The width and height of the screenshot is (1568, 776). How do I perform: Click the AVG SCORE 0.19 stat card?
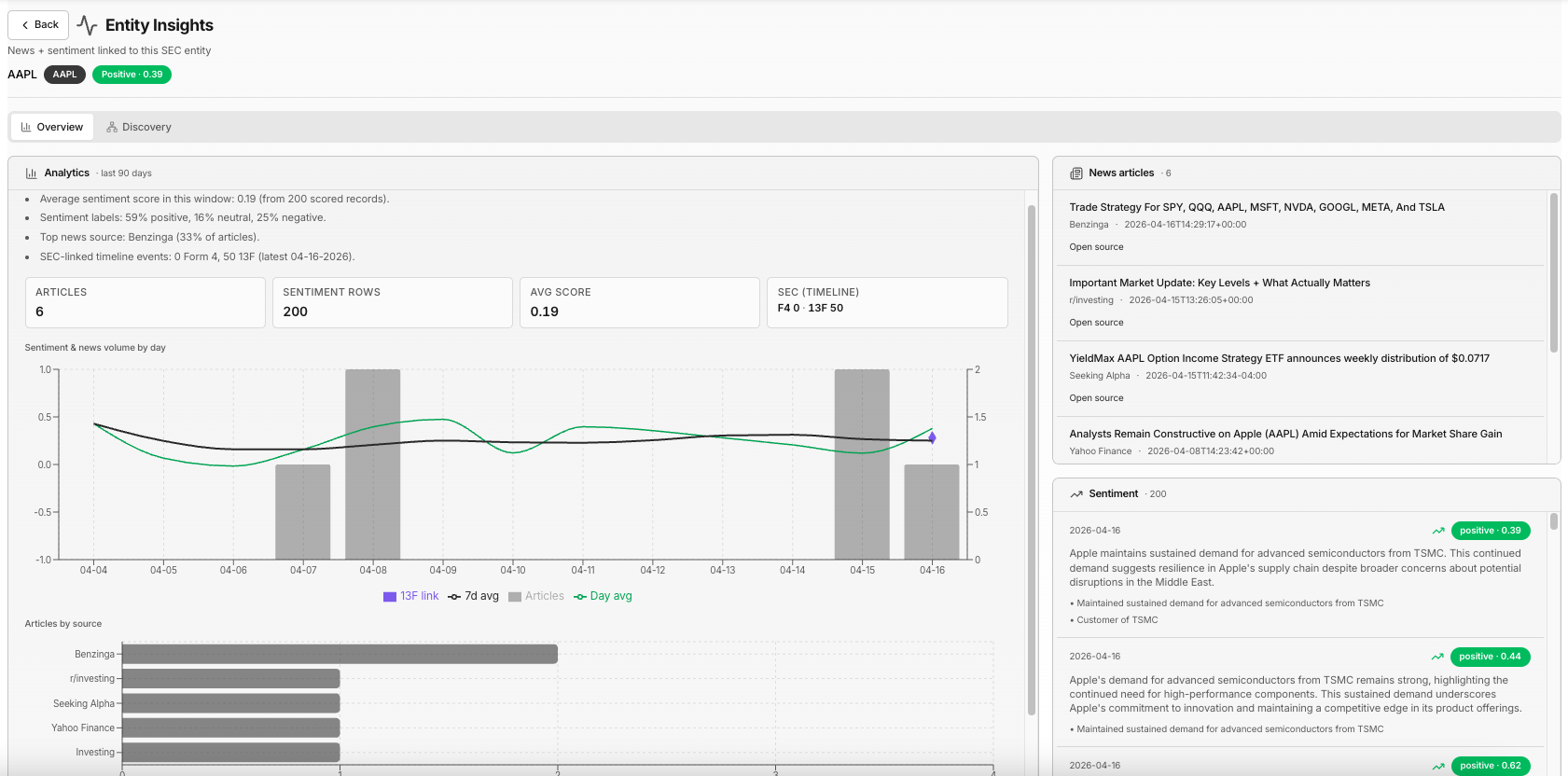tap(640, 302)
